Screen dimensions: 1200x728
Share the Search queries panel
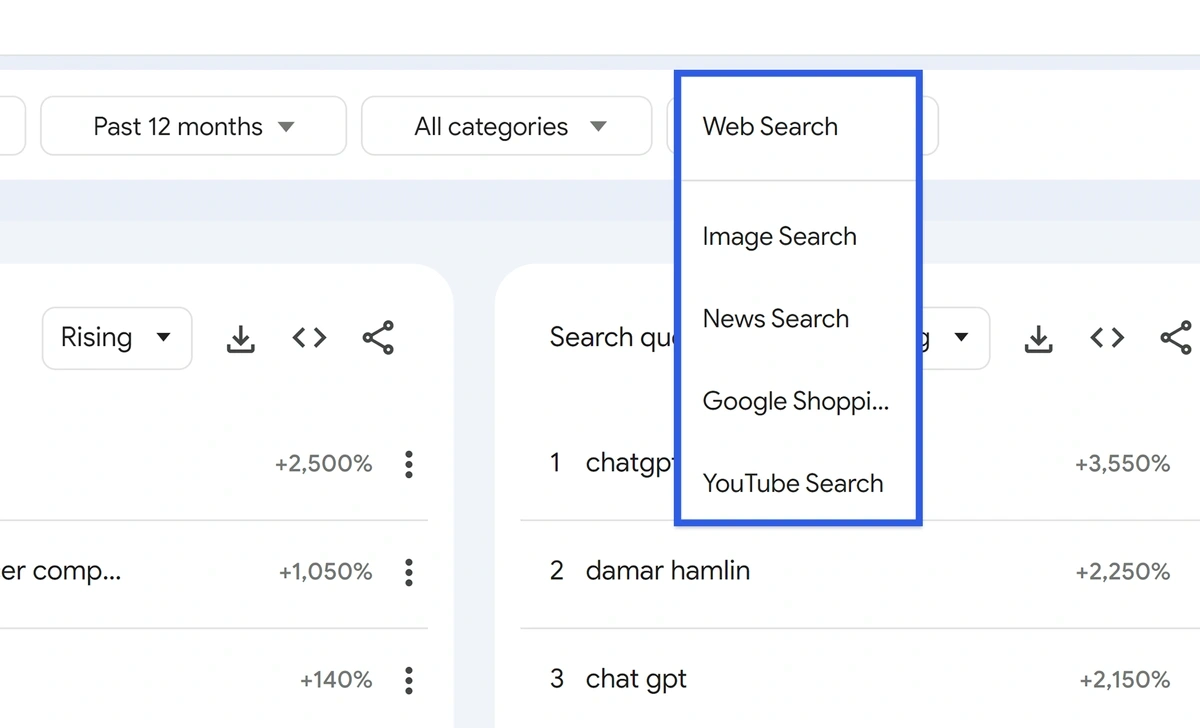[1176, 338]
